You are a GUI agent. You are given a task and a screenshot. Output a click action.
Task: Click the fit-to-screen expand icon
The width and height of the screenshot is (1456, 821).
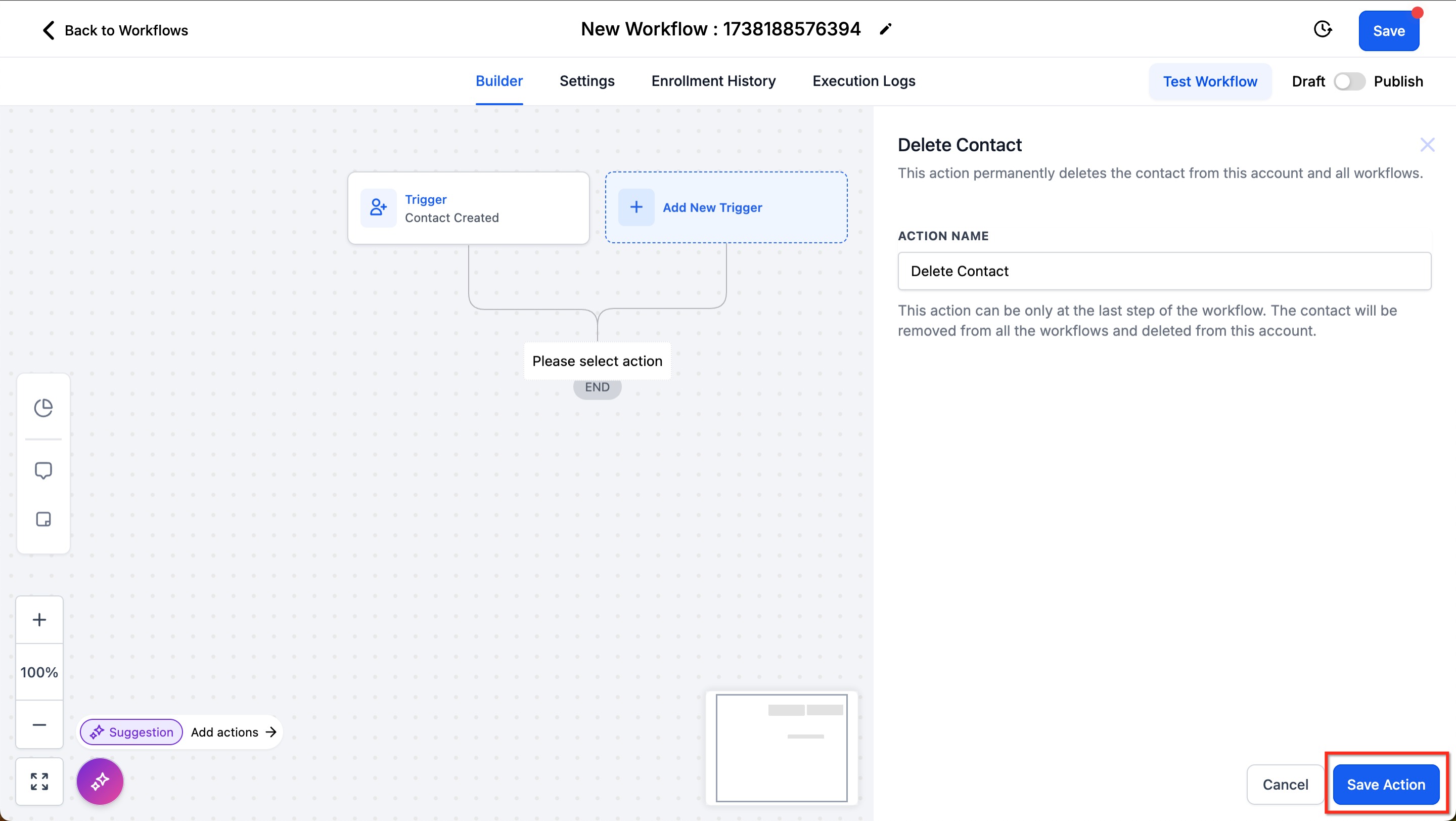click(39, 782)
